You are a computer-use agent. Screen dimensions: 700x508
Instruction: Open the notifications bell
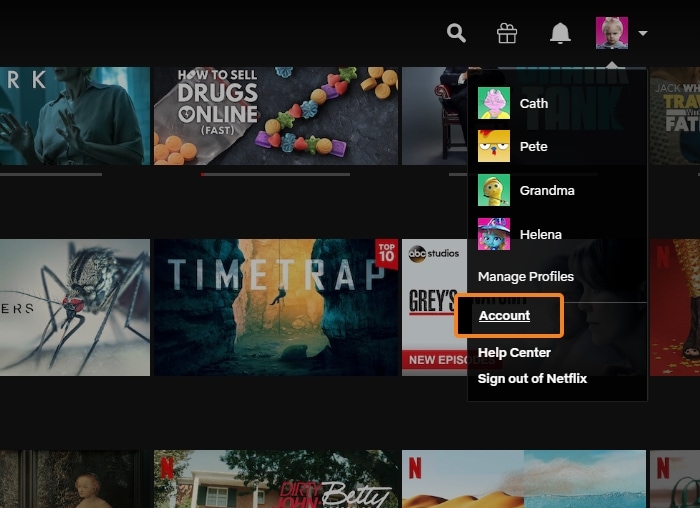[560, 33]
